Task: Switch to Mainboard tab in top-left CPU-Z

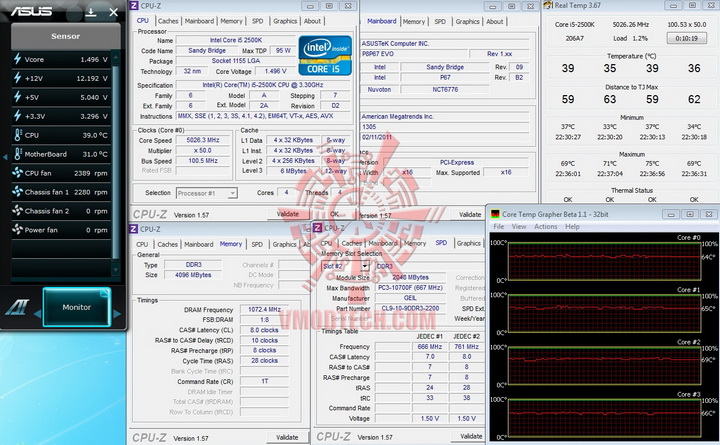Action: click(x=199, y=21)
